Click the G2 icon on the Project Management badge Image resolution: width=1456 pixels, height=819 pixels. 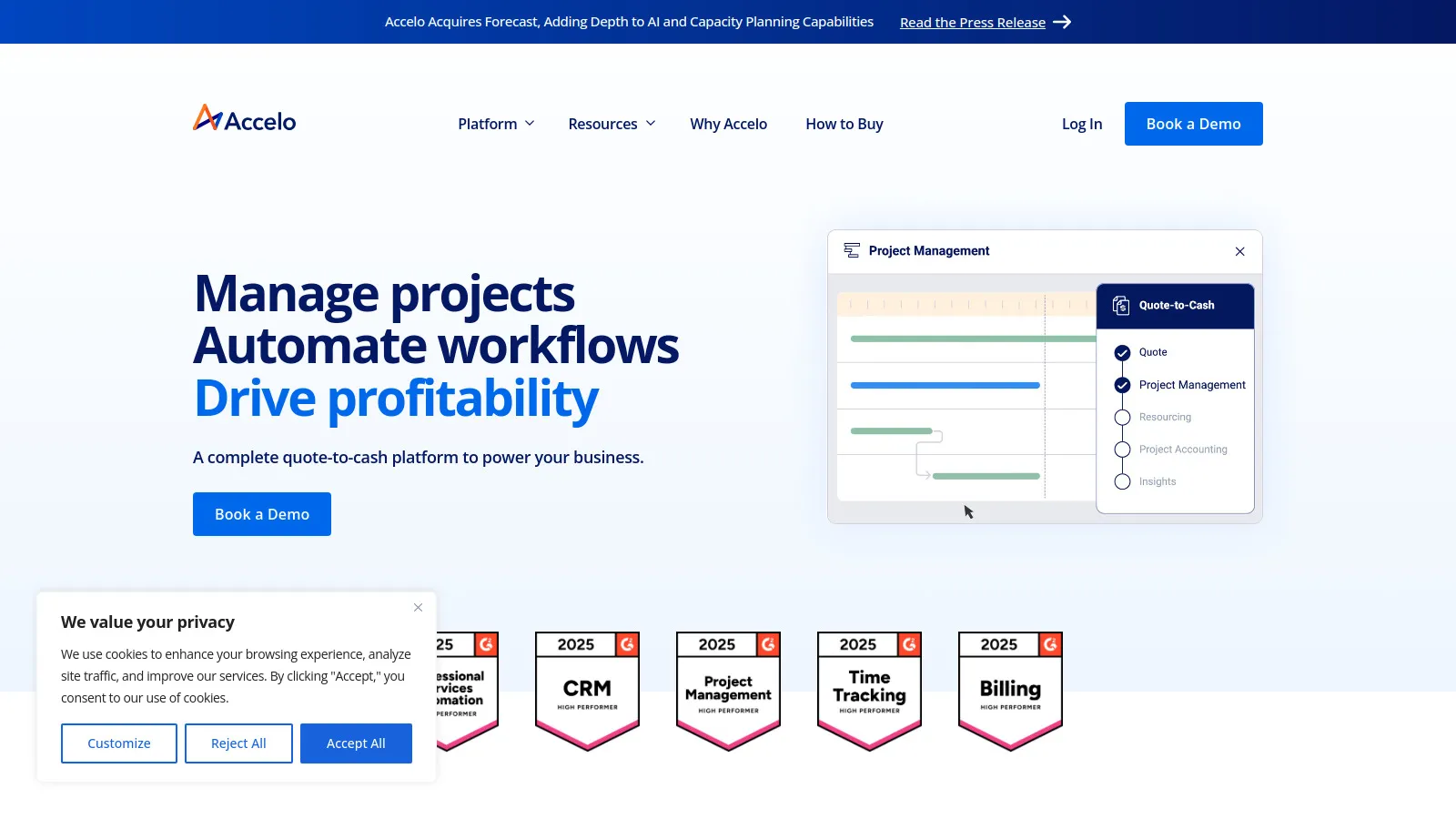pos(769,644)
